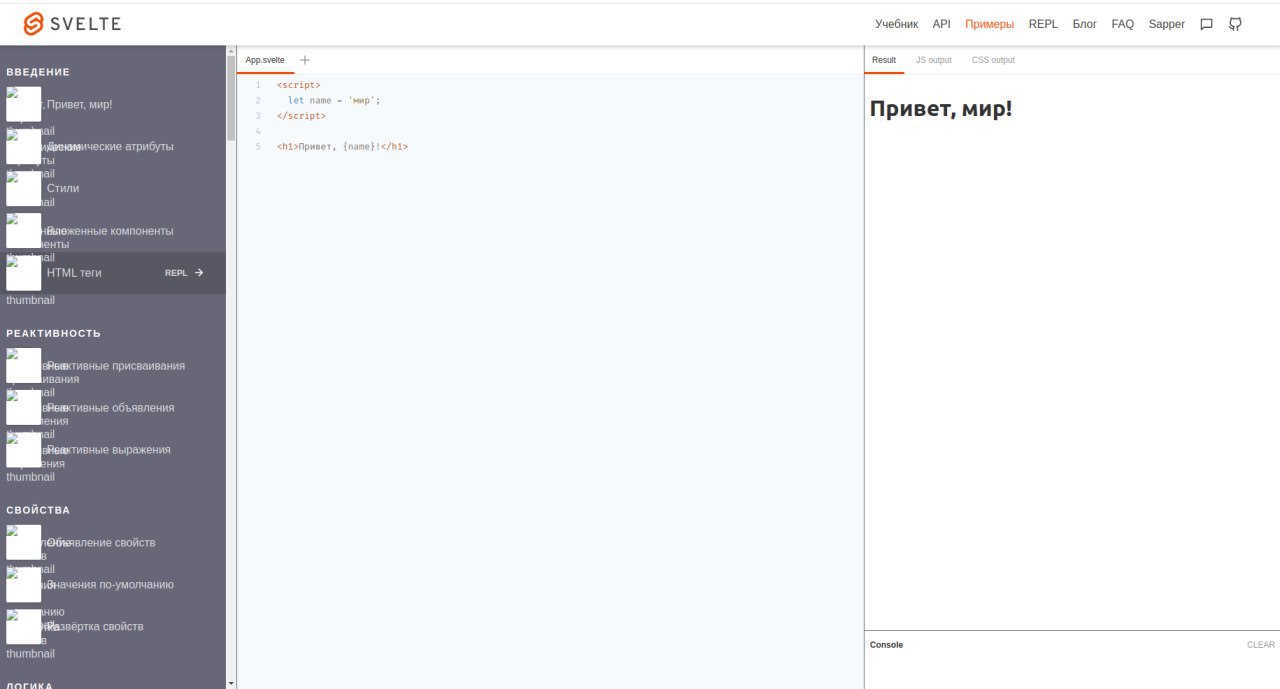Screen dimensions: 1280x689
Task: Click the Реактивные объявления thumbnail
Action: (x=24, y=408)
